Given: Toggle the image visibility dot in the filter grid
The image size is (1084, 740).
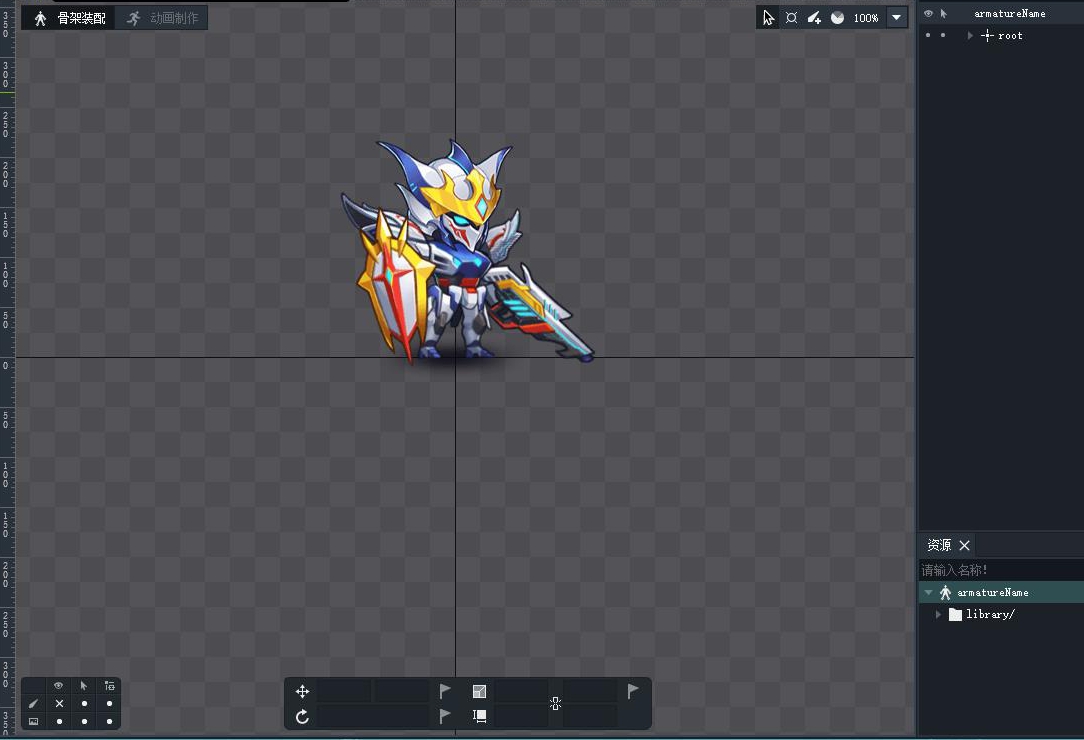Looking at the screenshot, I should (x=59, y=721).
